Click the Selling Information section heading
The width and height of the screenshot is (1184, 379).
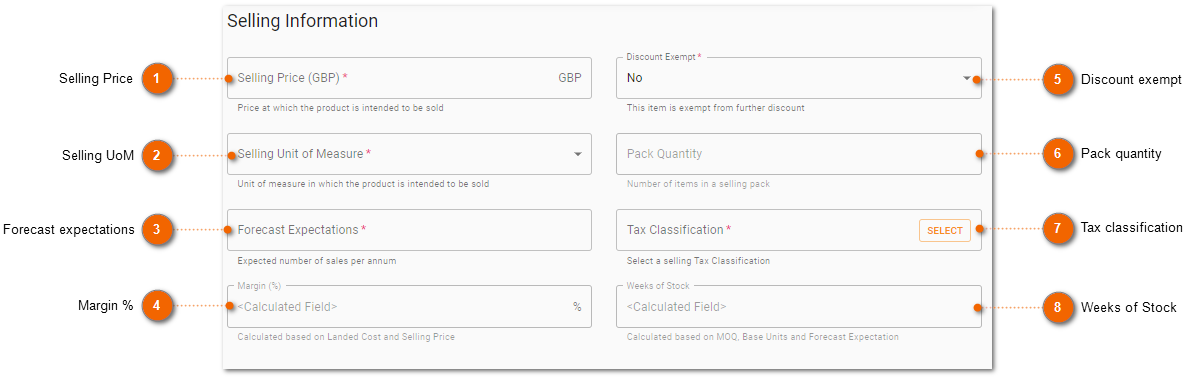point(303,21)
